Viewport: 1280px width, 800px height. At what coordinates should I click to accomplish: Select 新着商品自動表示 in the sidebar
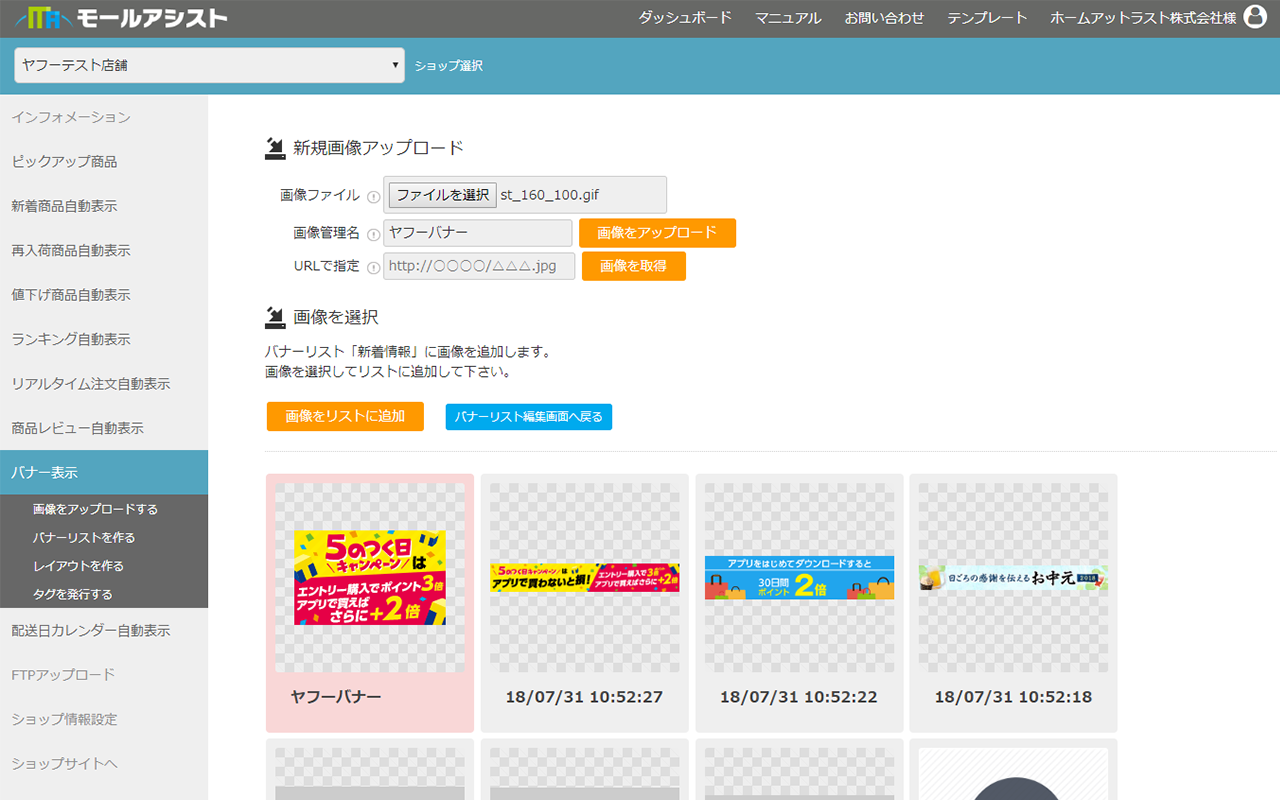pyautogui.click(x=104, y=206)
